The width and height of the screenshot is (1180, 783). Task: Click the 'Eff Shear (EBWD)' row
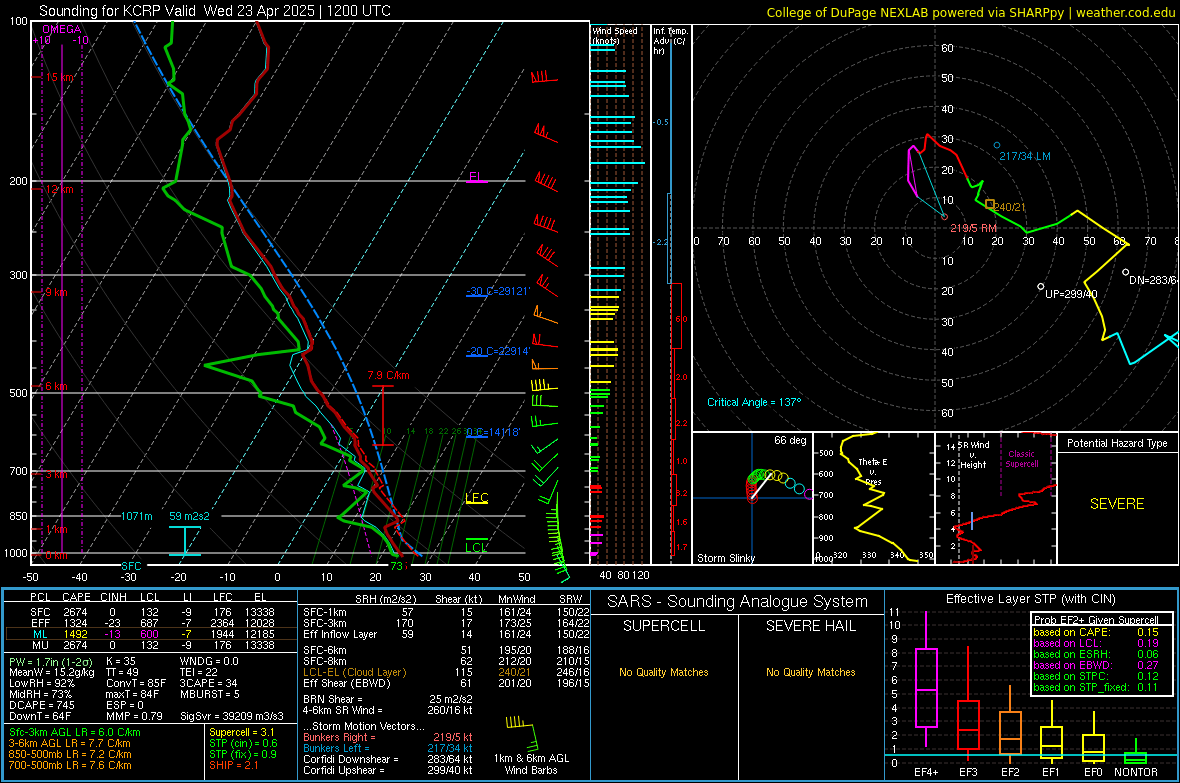[446, 683]
